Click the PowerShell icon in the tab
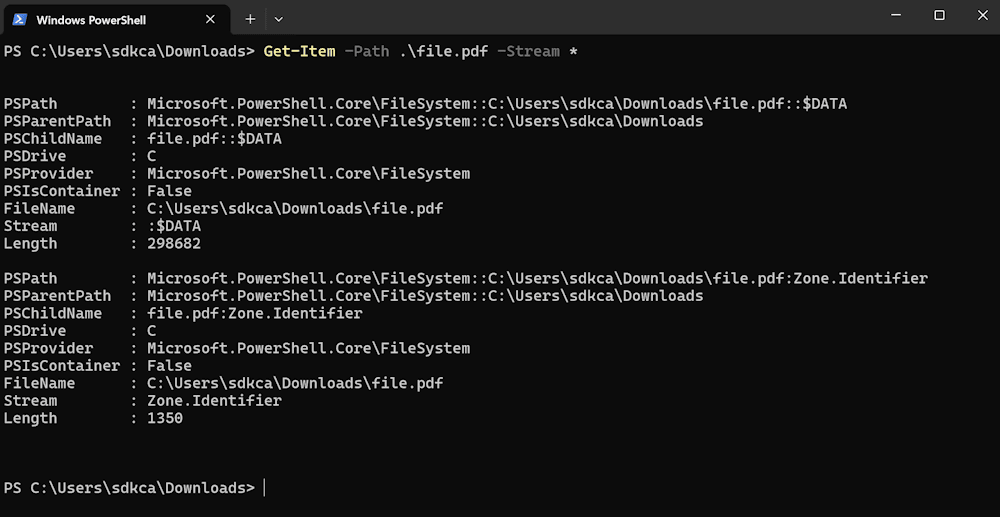 click(x=19, y=19)
